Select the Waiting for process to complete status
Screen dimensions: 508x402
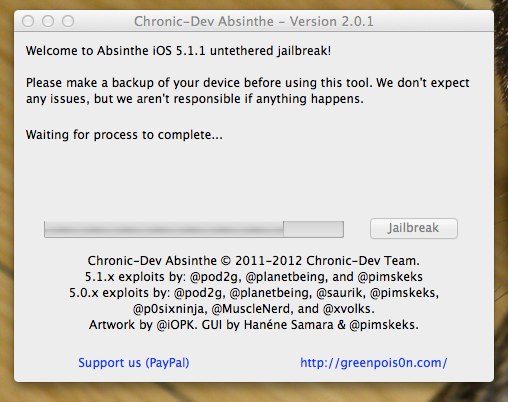[x=124, y=135]
